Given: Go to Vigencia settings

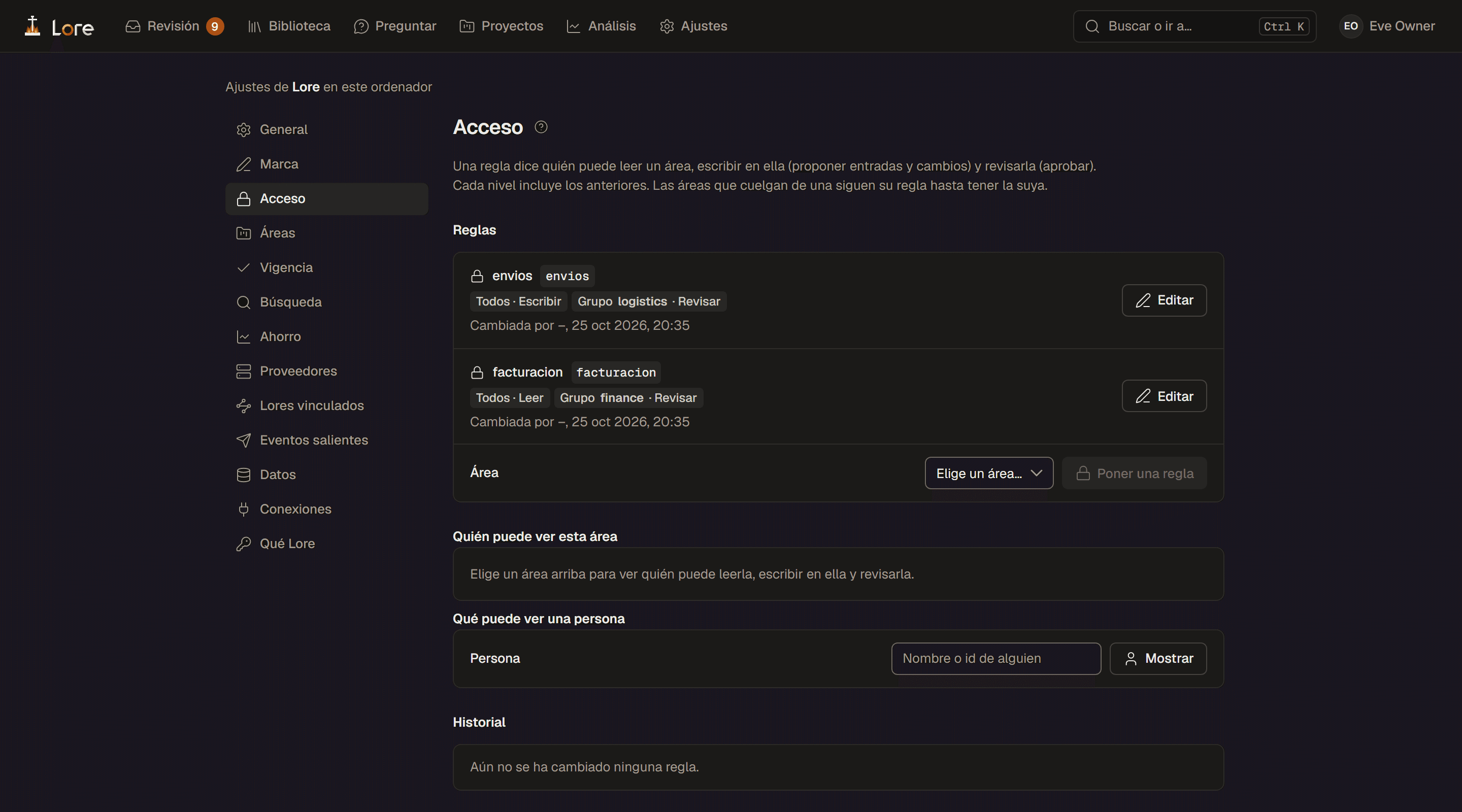Looking at the screenshot, I should 326,268.
